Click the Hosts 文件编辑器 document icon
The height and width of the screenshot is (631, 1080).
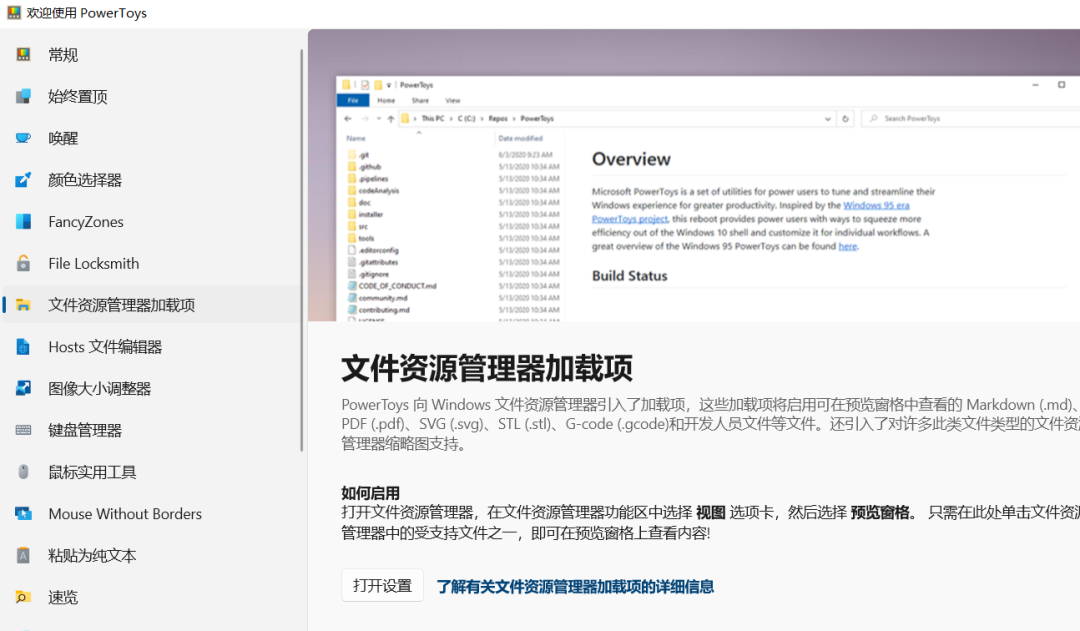tap(23, 346)
